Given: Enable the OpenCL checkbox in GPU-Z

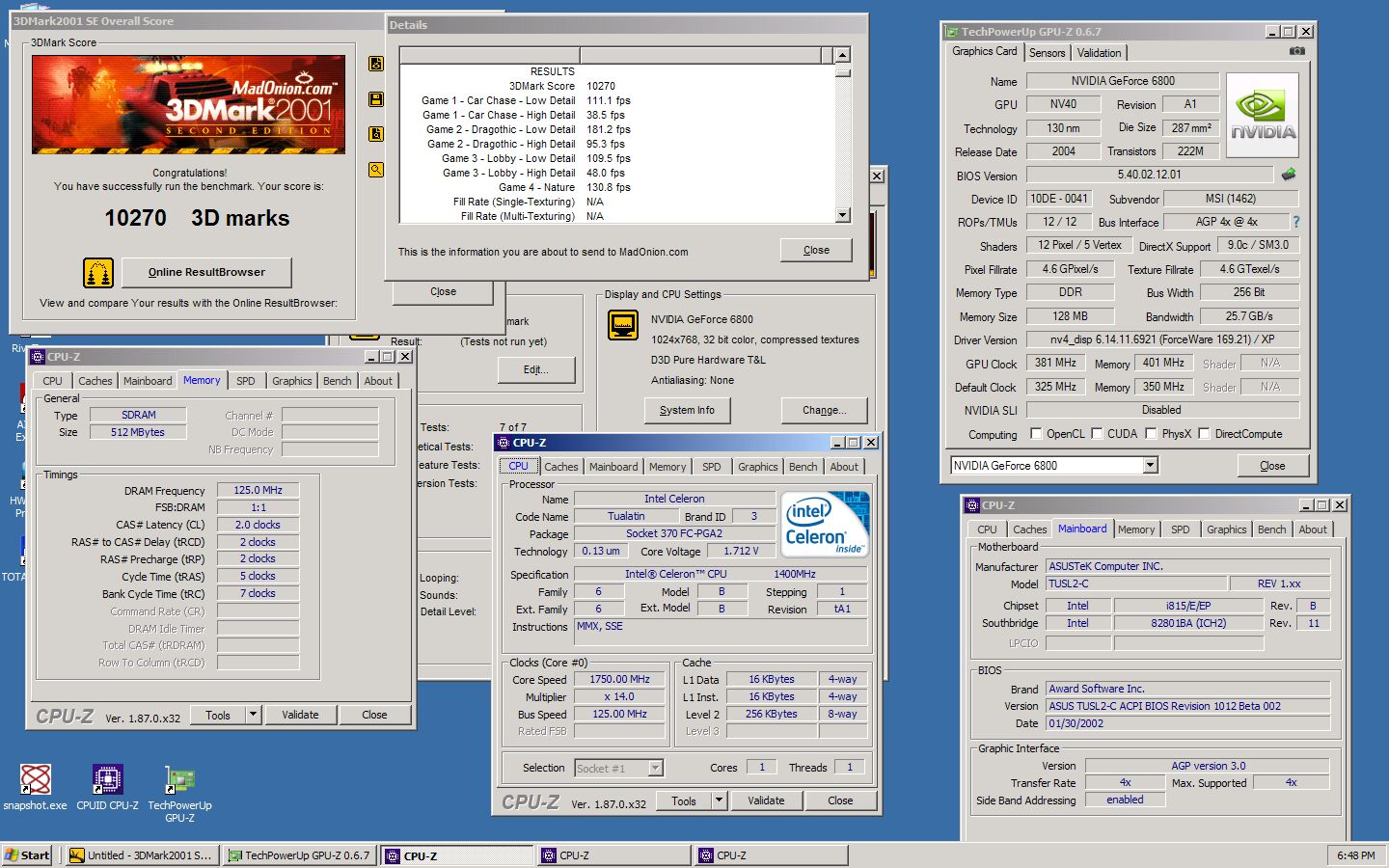Looking at the screenshot, I should [1036, 434].
